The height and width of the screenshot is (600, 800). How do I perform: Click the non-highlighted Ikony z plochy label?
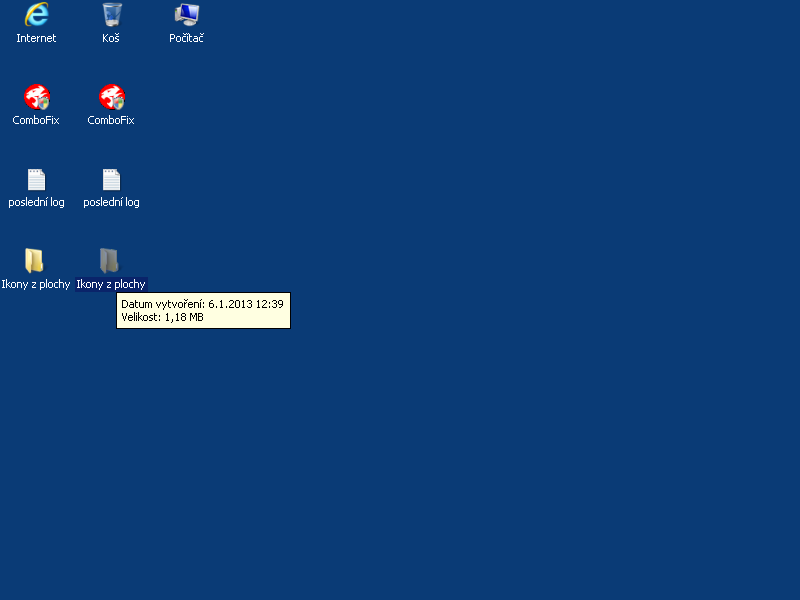36,284
